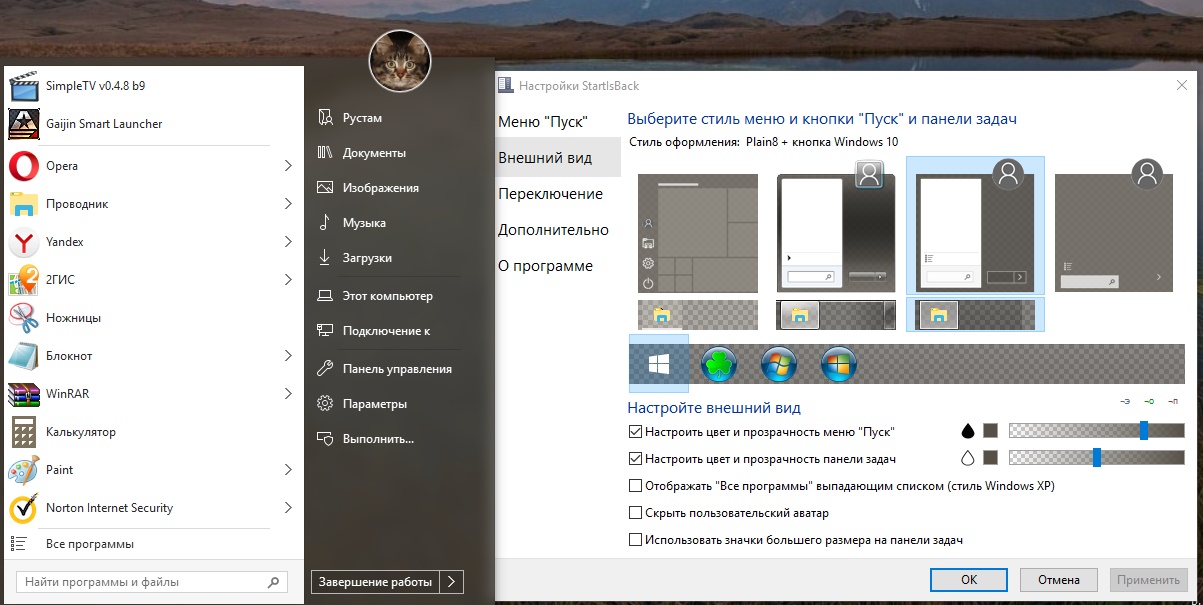Screen dimensions: 1203x605
Task: Open Norton Internet Security
Action: 109,508
